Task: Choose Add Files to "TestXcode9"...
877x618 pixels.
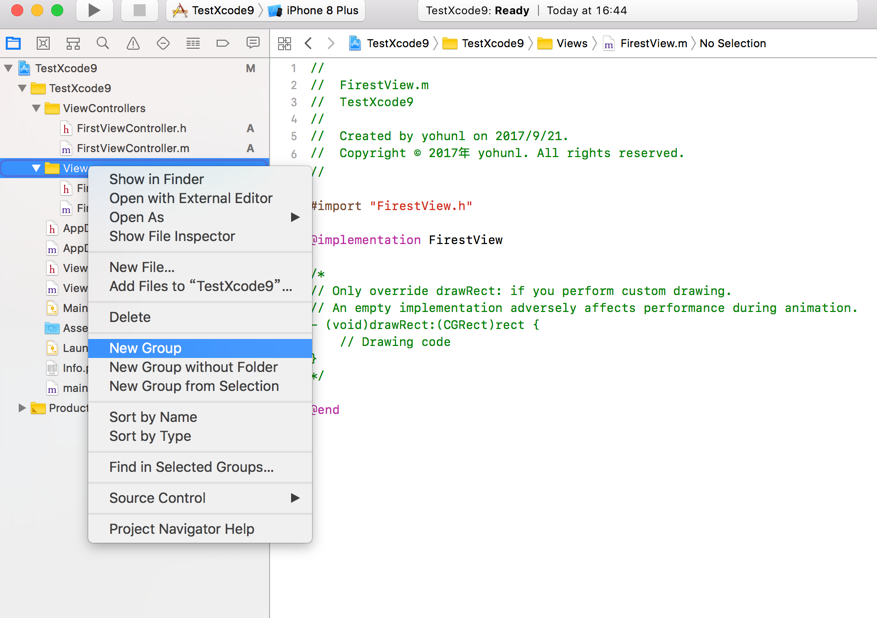Action: tap(200, 286)
